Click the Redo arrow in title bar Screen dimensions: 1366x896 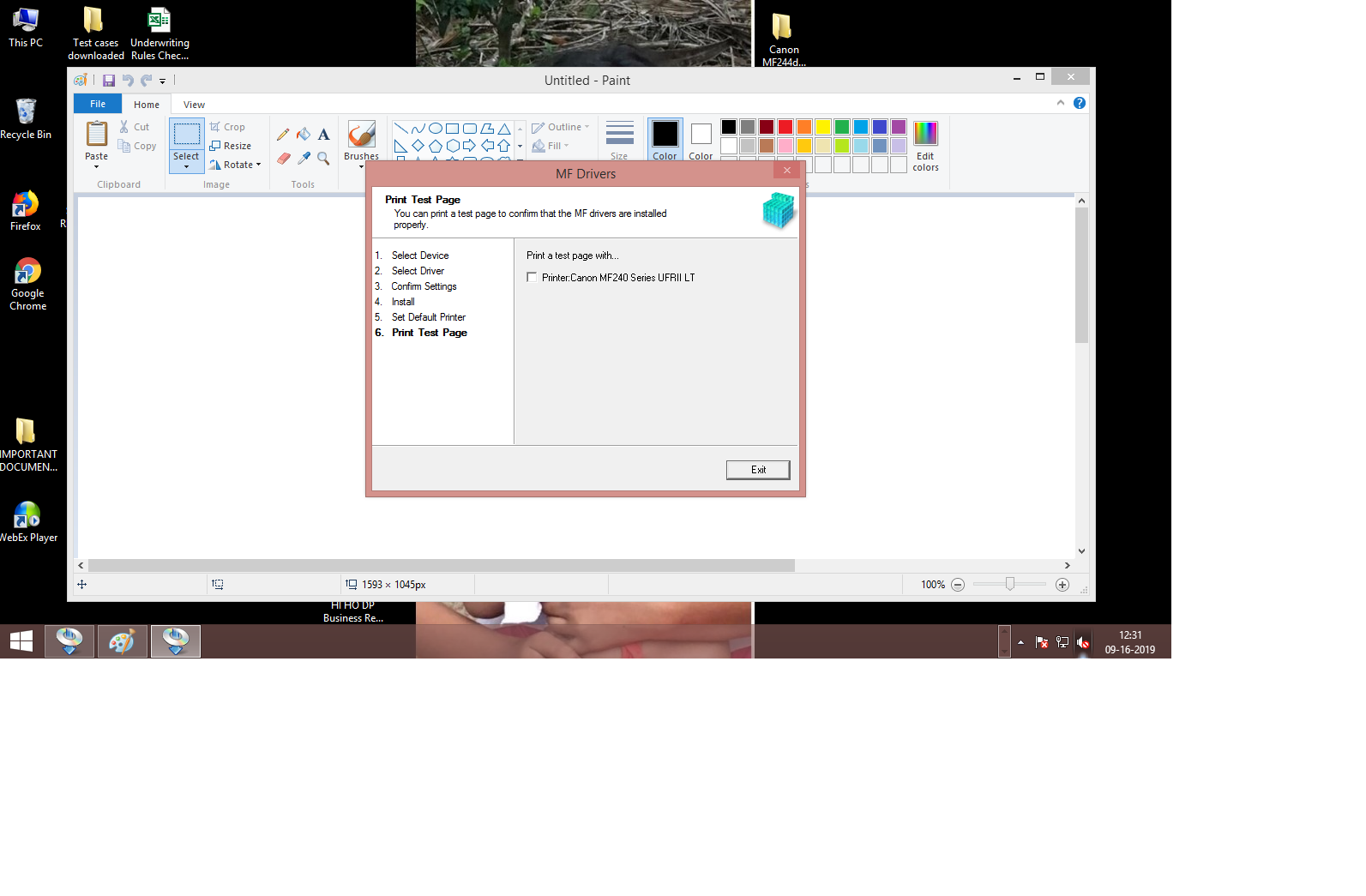point(147,81)
